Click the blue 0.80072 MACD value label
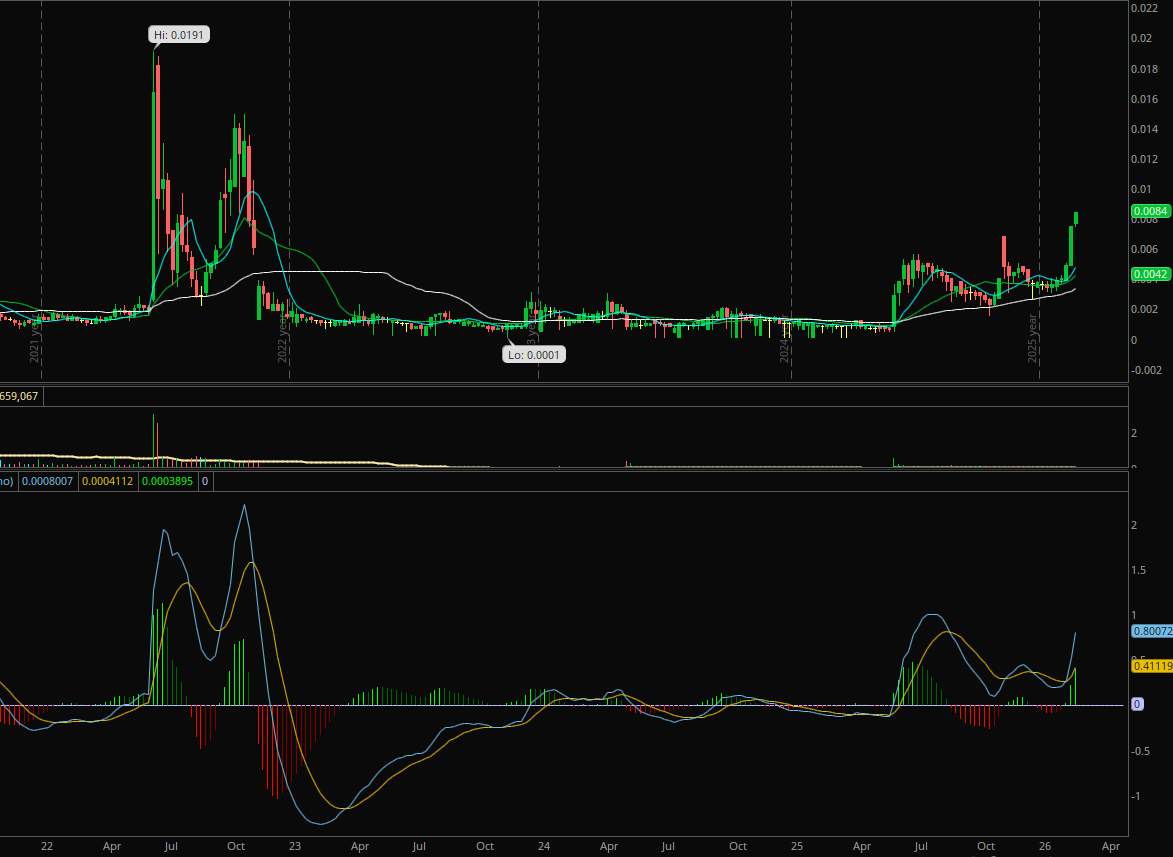The image size is (1173, 857). 1152,631
